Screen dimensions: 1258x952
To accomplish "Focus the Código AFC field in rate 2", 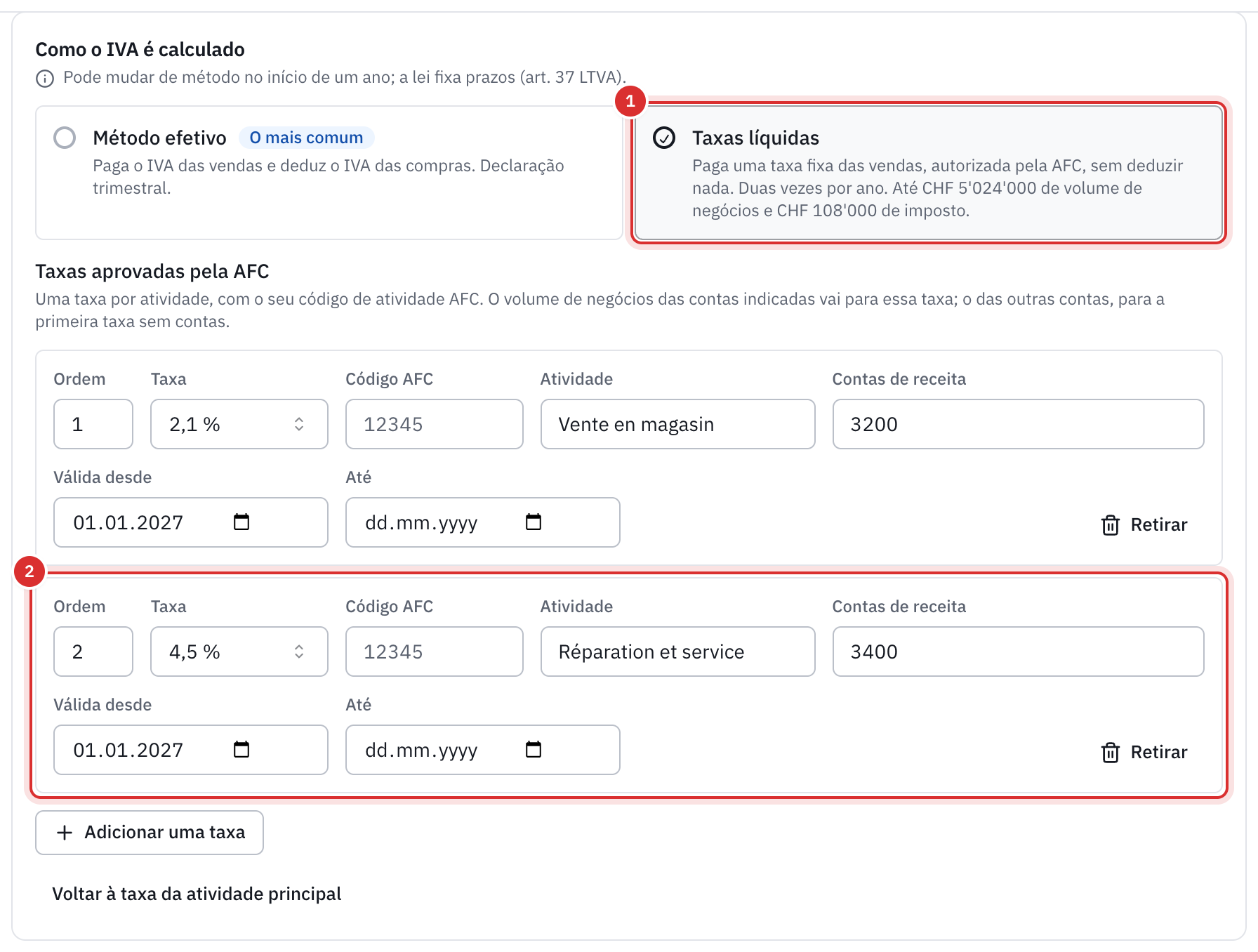I will [x=435, y=652].
